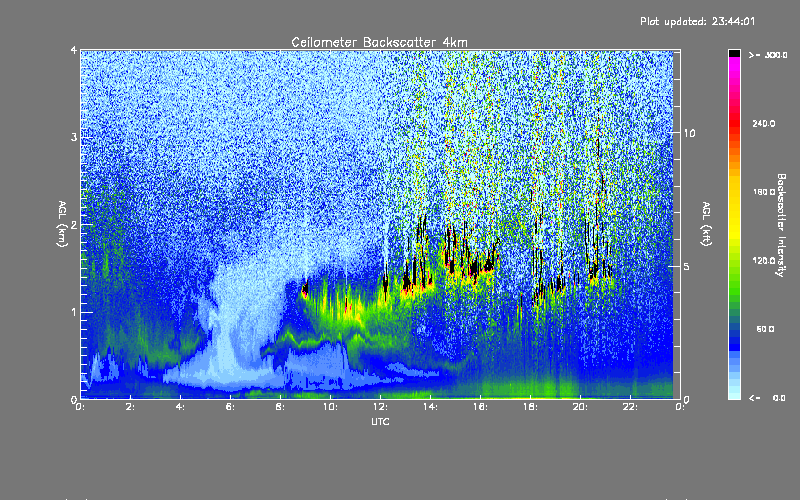Select the '18:' time tick label
The height and width of the screenshot is (500, 800).
coord(530,407)
